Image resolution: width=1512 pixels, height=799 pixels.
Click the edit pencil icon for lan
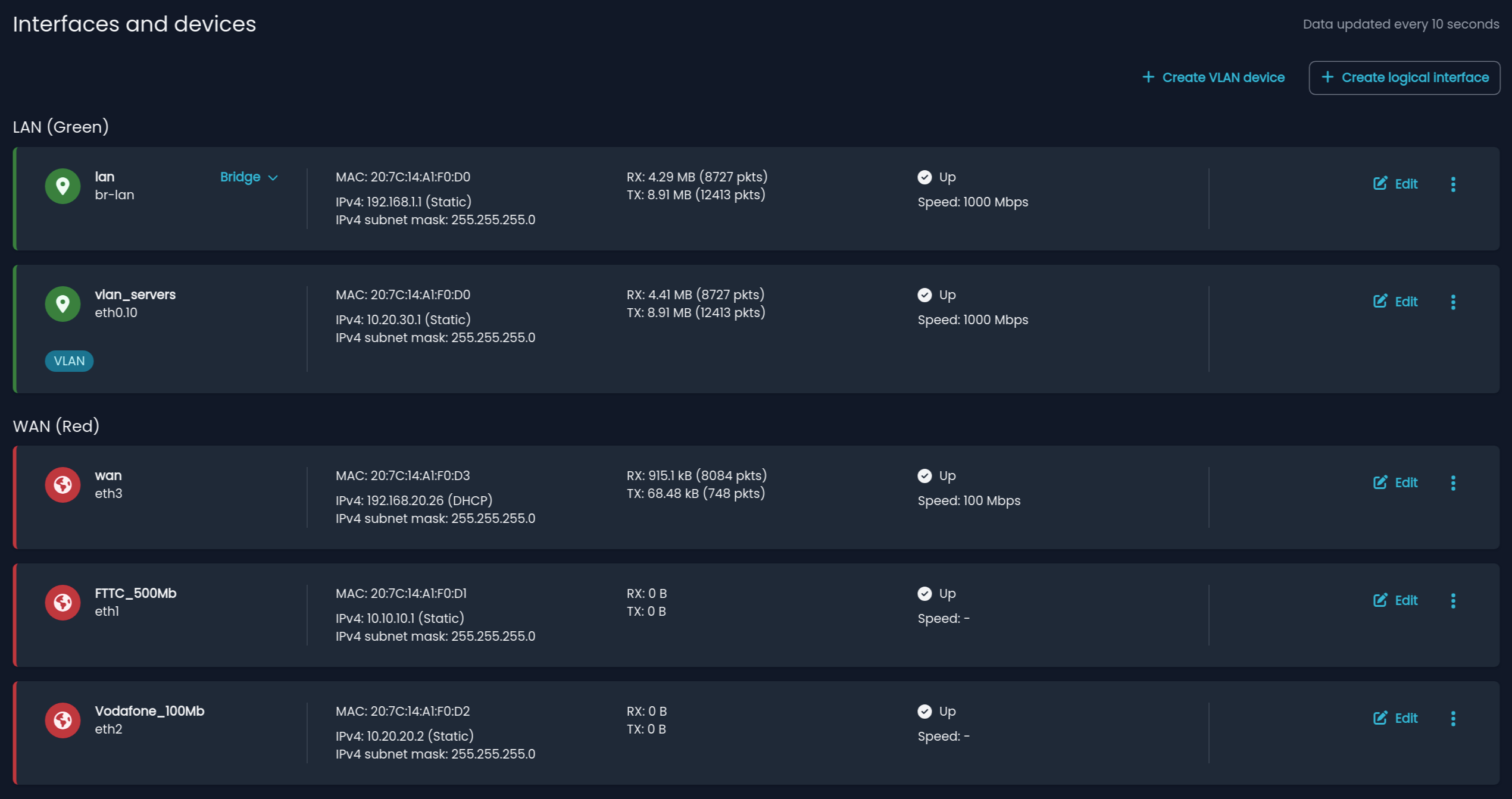click(x=1381, y=183)
